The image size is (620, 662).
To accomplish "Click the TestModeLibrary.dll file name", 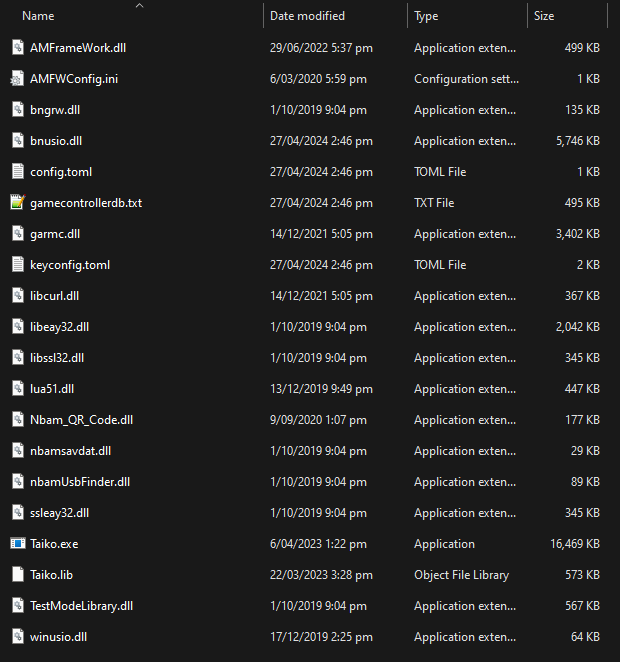I will pyautogui.click(x=81, y=606).
